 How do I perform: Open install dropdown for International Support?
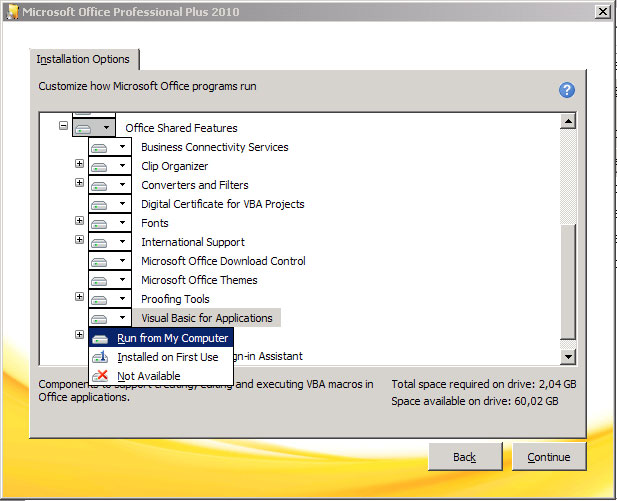pyautogui.click(x=110, y=242)
